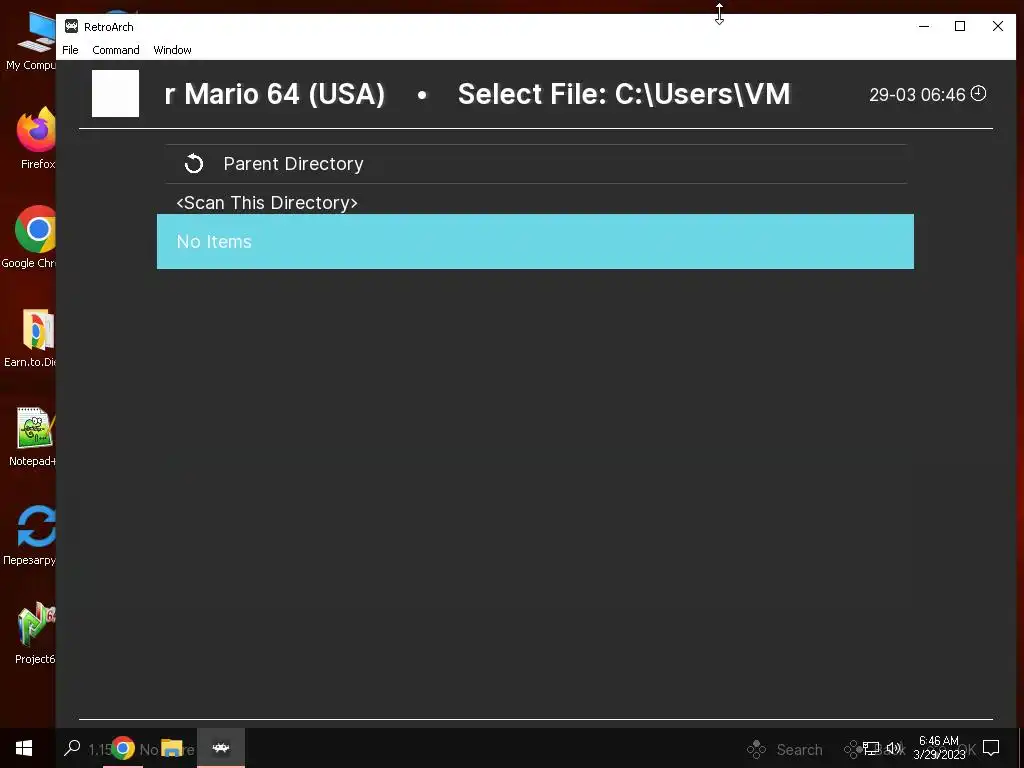Click the Select File path heading
This screenshot has height=768, width=1024.
[x=624, y=94]
